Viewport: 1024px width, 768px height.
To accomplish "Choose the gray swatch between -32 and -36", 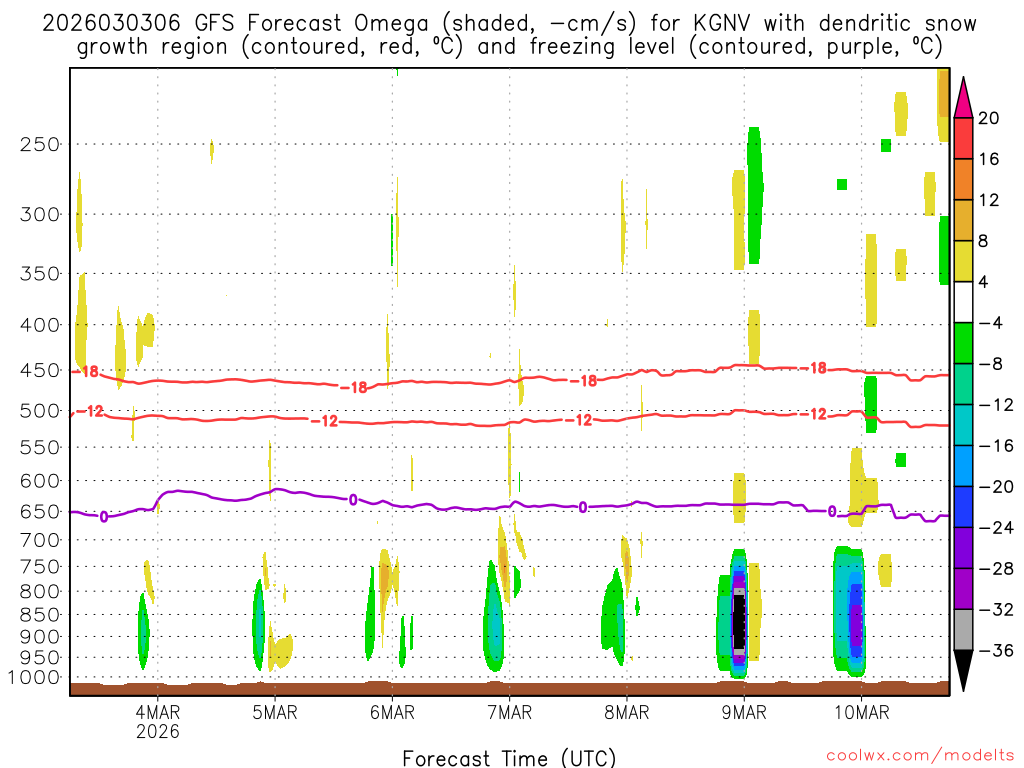I will pyautogui.click(x=964, y=629).
